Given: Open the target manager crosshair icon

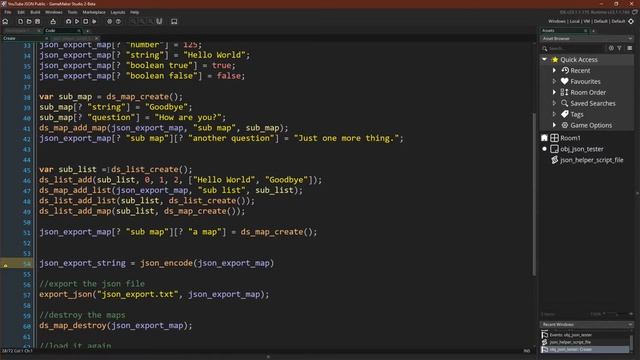Looking at the screenshot, I should pyautogui.click(x=631, y=21).
